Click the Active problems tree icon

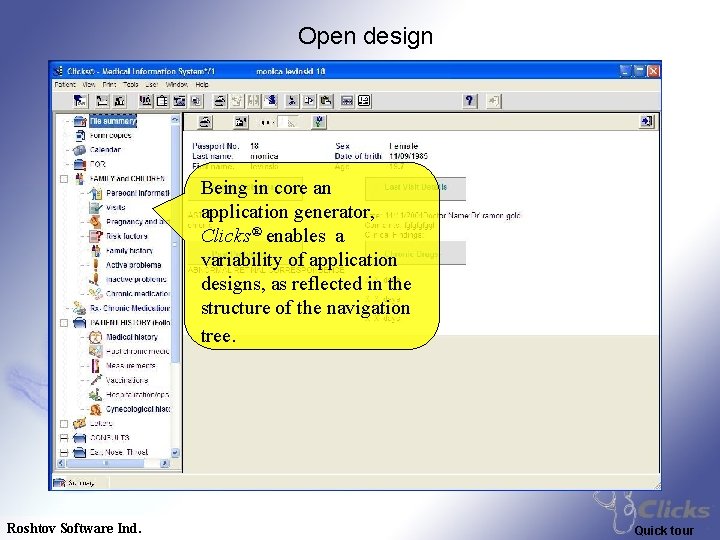(x=96, y=265)
